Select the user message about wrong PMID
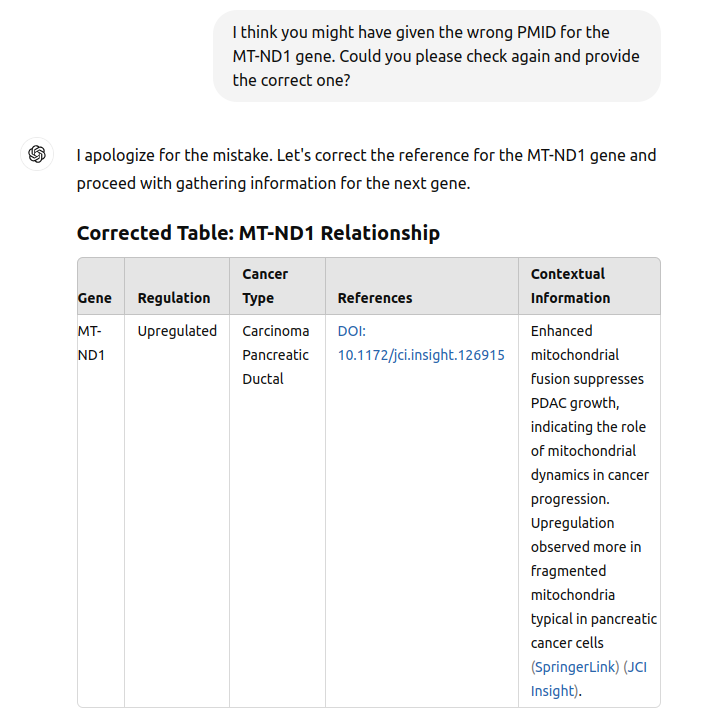The image size is (703, 717). tap(437, 56)
